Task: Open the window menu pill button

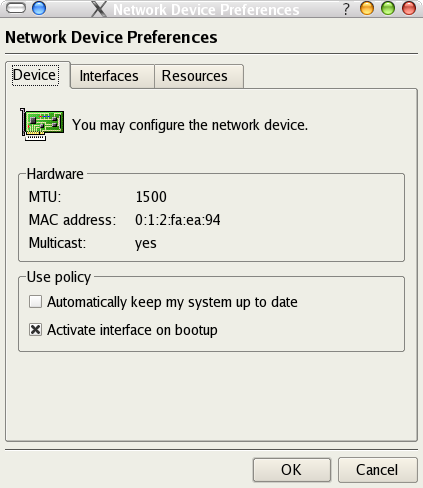Action: tap(16, 8)
